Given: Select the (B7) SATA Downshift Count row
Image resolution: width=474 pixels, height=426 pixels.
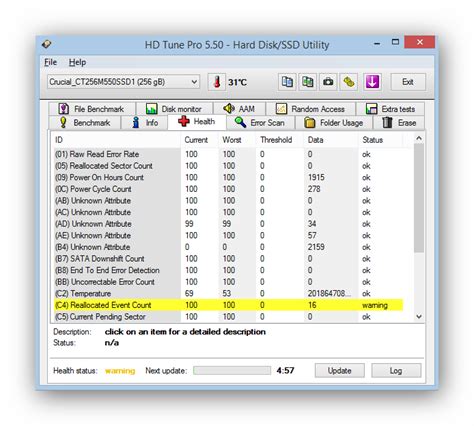Looking at the screenshot, I should pyautogui.click(x=228, y=259).
